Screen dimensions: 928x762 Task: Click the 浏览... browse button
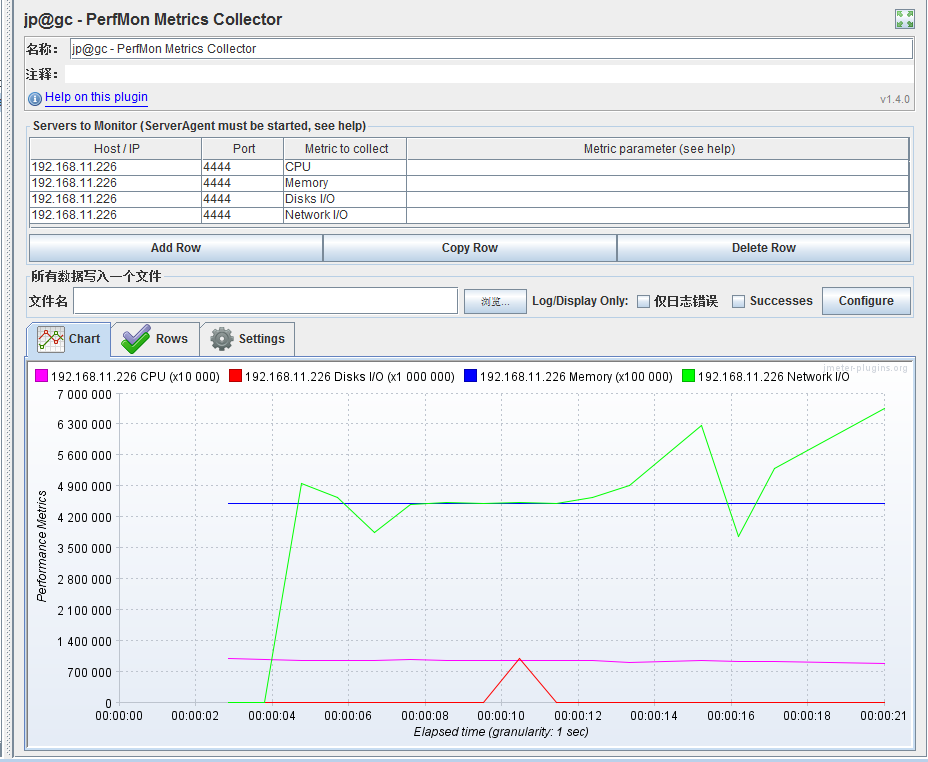pos(495,302)
